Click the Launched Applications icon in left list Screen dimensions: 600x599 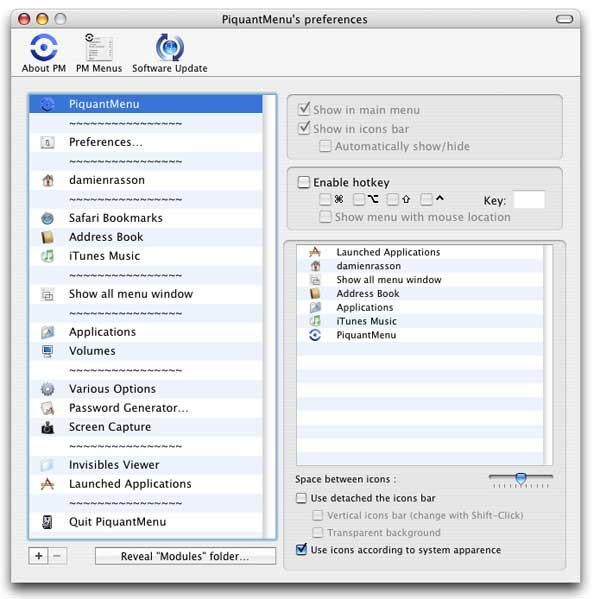47,484
